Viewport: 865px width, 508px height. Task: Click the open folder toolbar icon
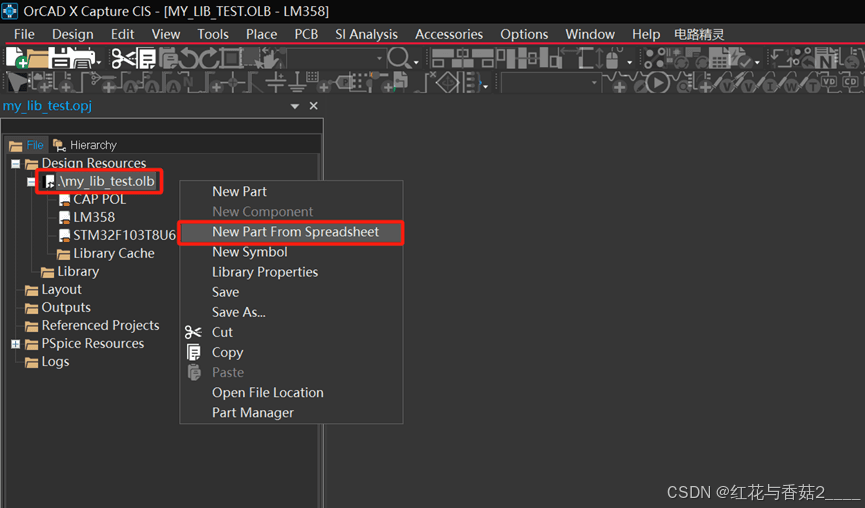pos(38,58)
